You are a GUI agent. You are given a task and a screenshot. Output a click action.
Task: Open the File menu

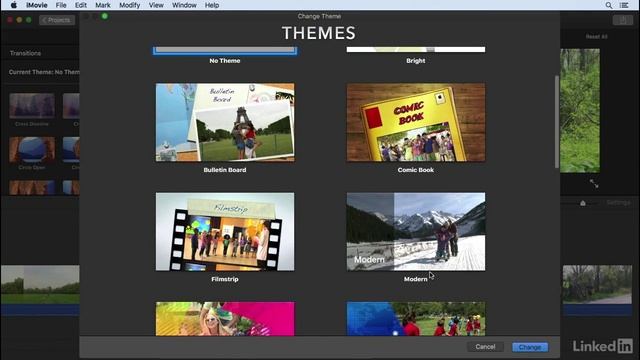(x=61, y=5)
